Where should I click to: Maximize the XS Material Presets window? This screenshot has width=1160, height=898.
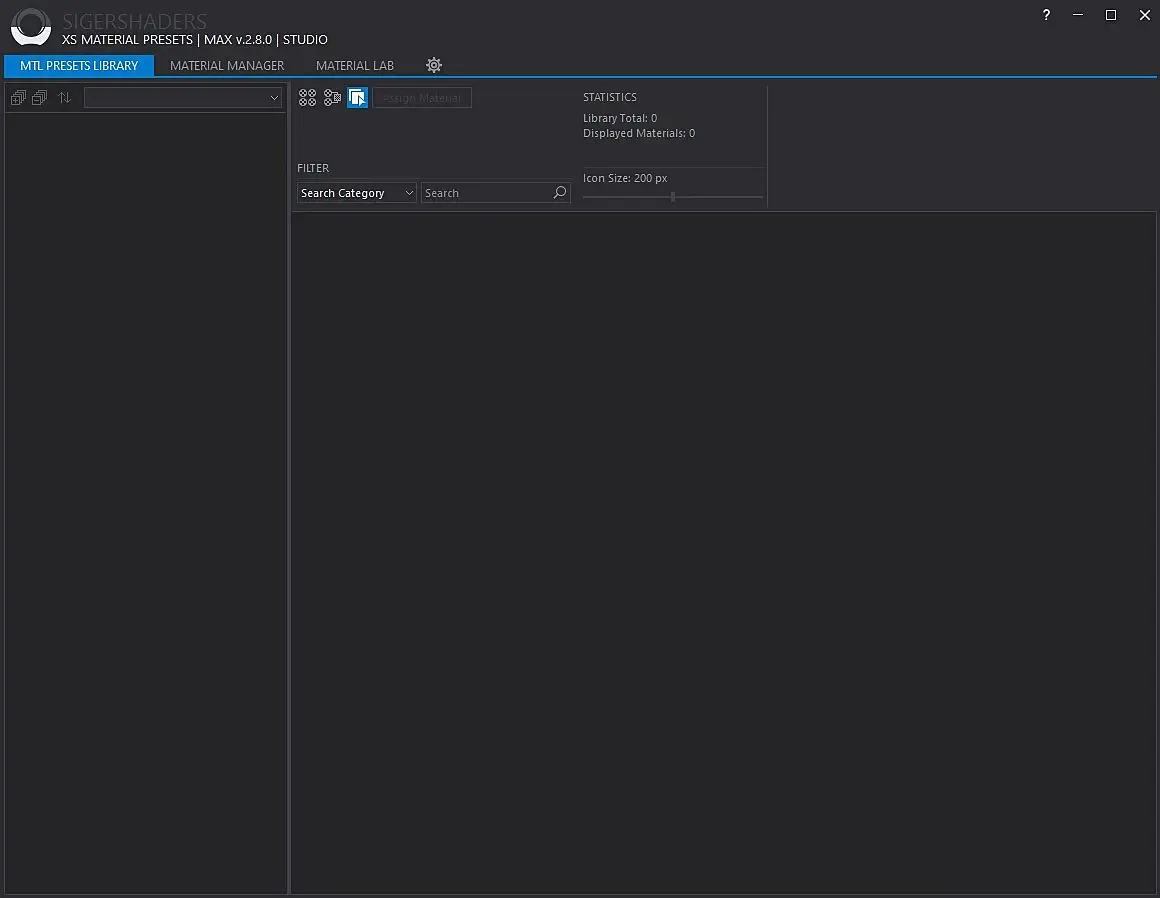click(x=1110, y=15)
